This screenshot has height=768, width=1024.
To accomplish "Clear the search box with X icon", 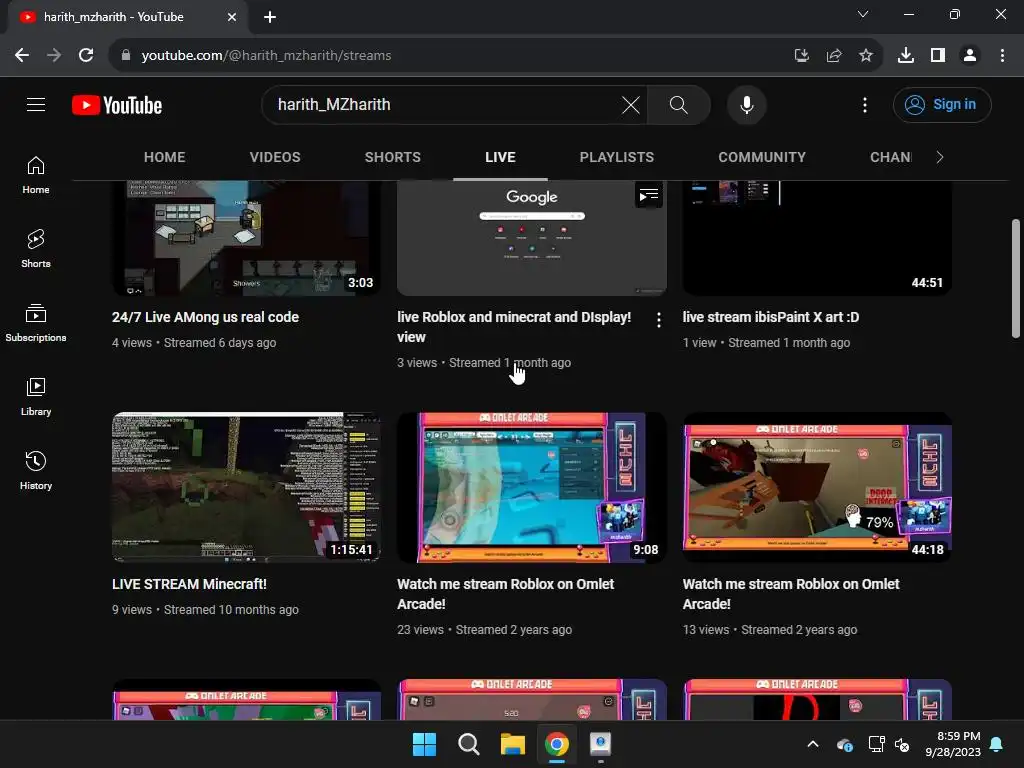I will (631, 104).
